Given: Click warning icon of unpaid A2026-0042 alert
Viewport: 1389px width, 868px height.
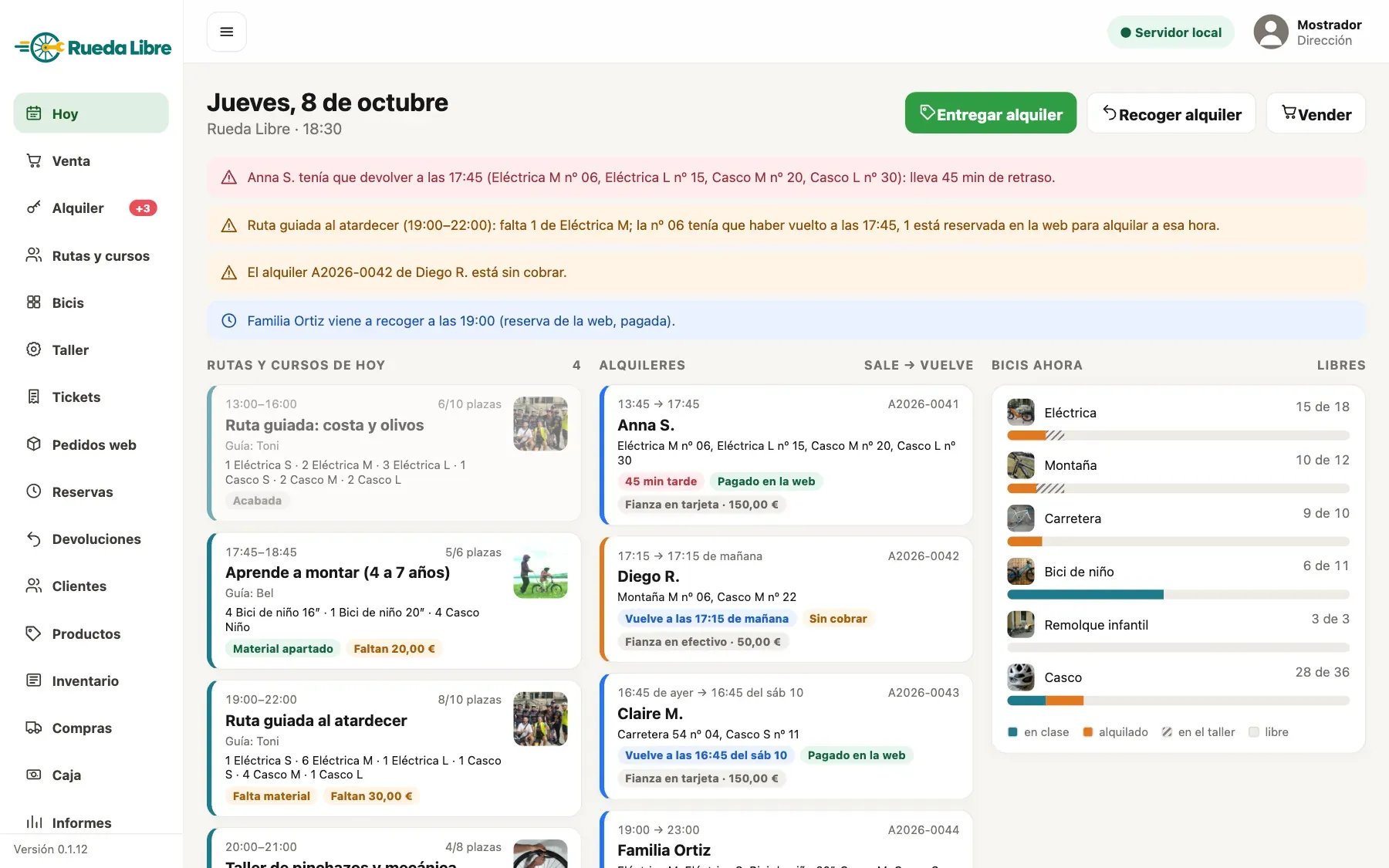Looking at the screenshot, I should pyautogui.click(x=229, y=272).
